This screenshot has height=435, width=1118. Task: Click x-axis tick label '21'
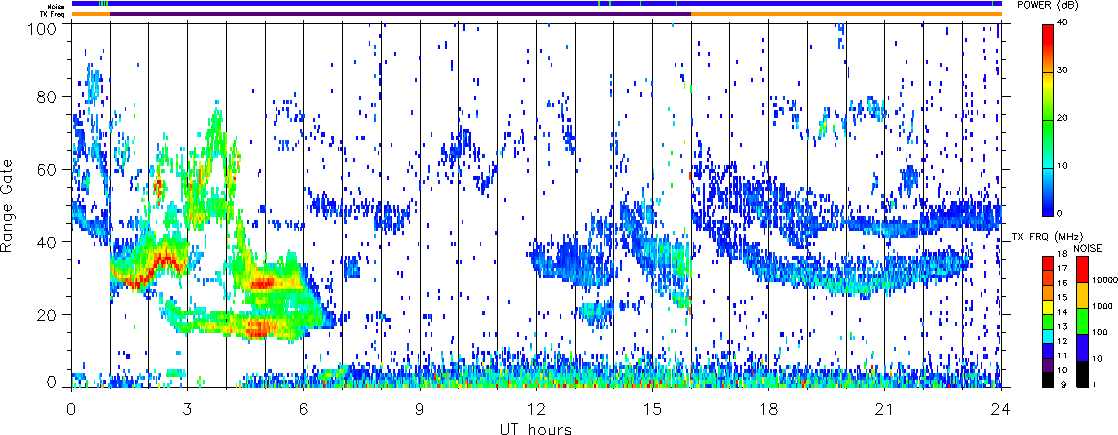pyautogui.click(x=885, y=407)
